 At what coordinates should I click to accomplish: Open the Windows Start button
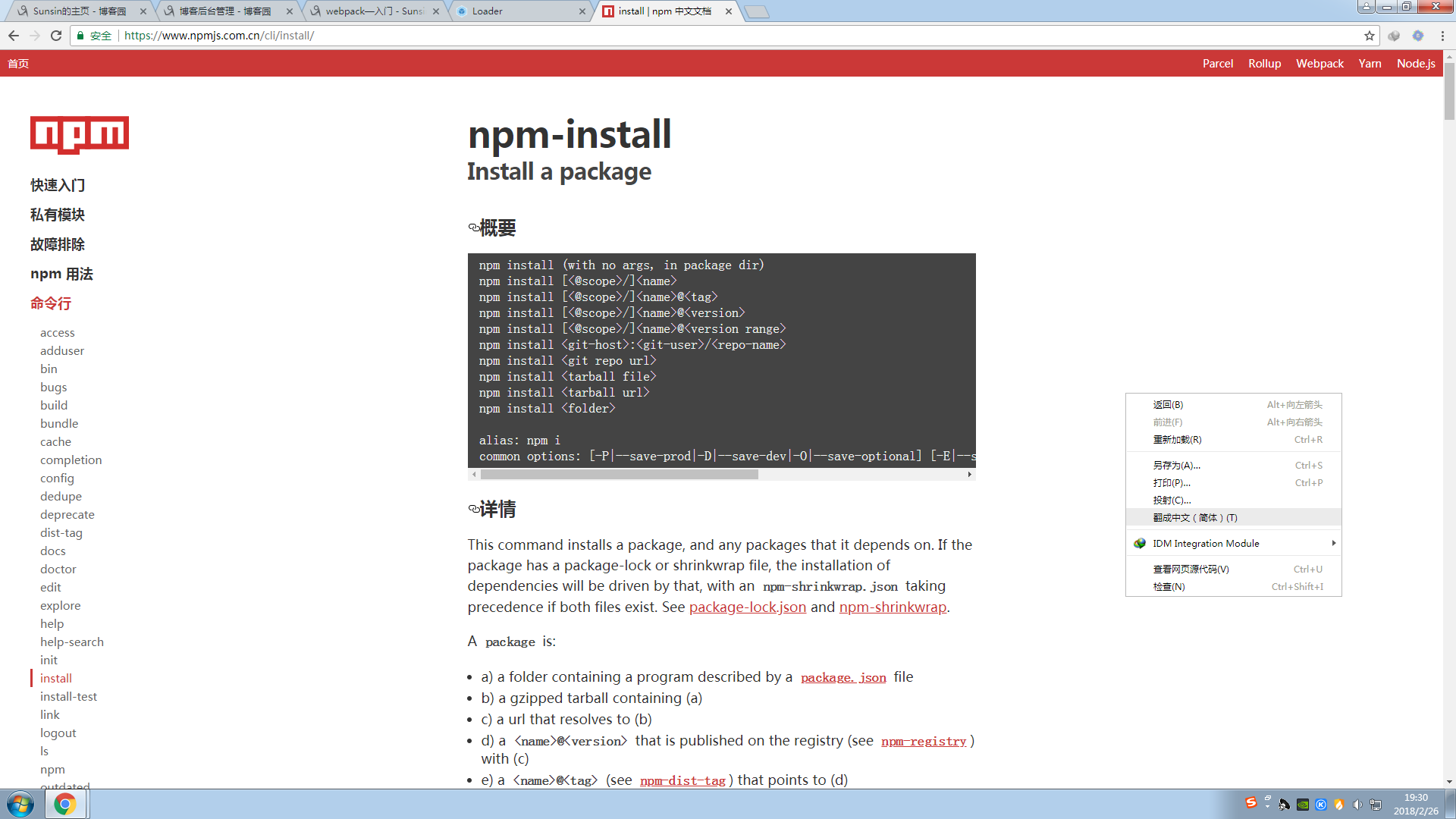pos(20,804)
